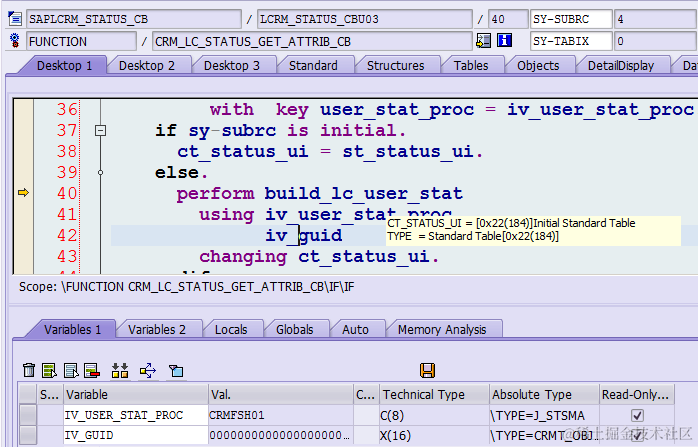Collapse the IF block at line 37
Viewport: 698px width, 447px height.
tap(101, 130)
